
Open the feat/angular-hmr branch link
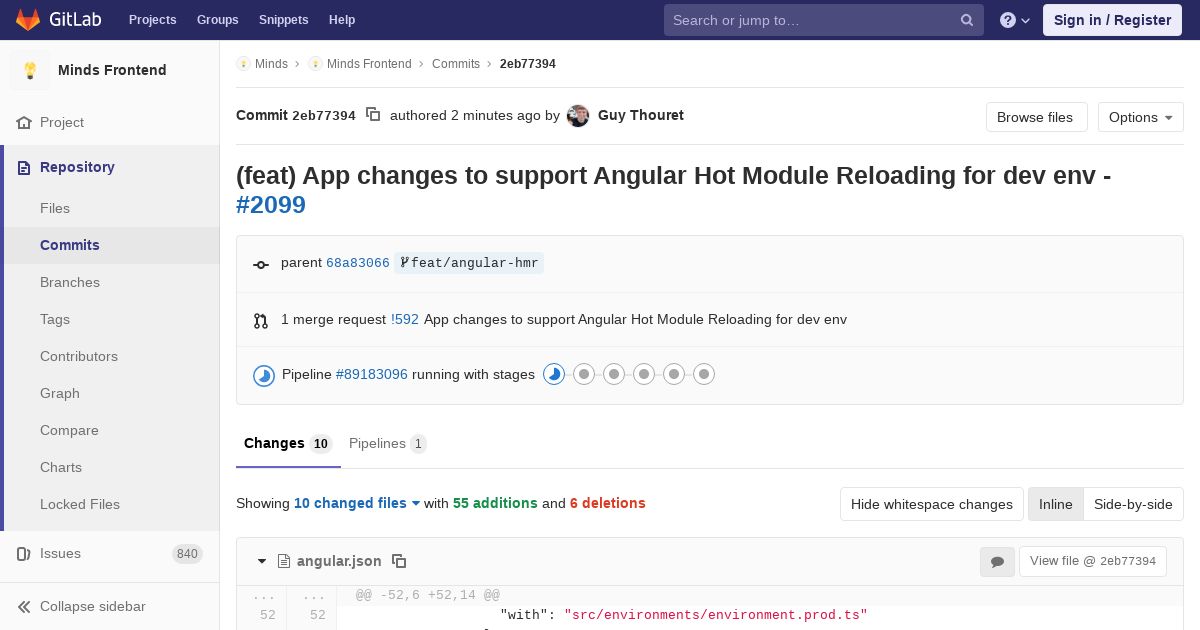tap(469, 264)
